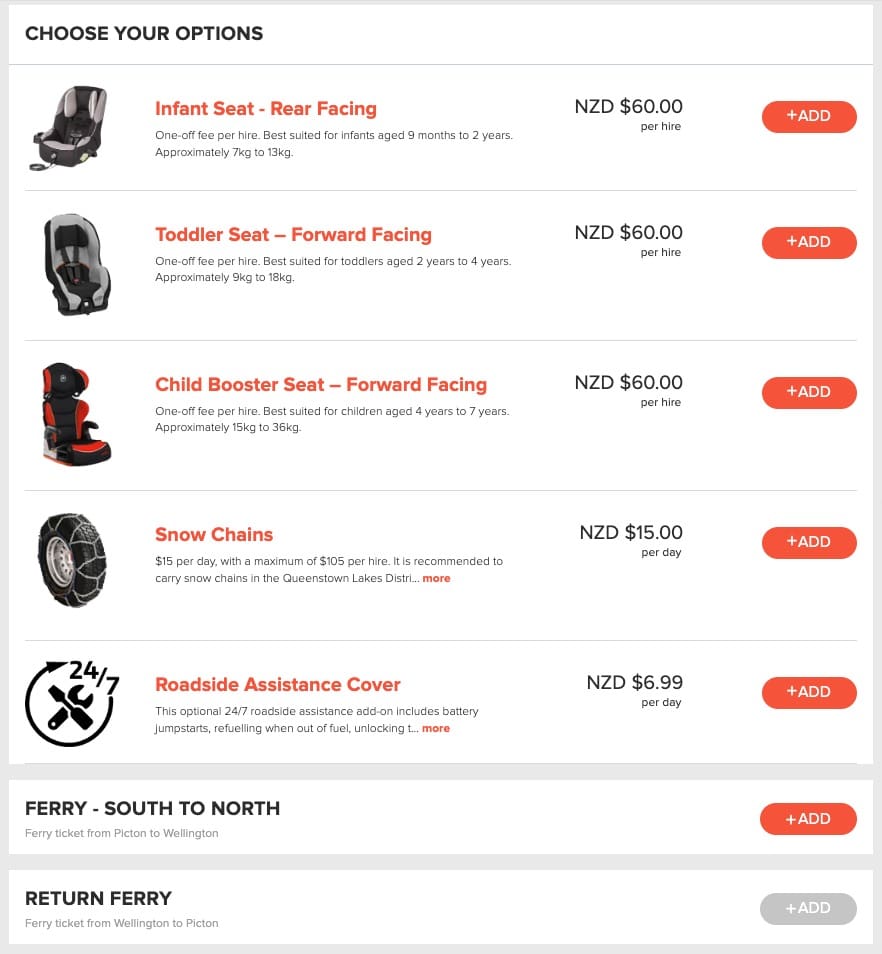Expand the Snow Chains description with more

436,579
